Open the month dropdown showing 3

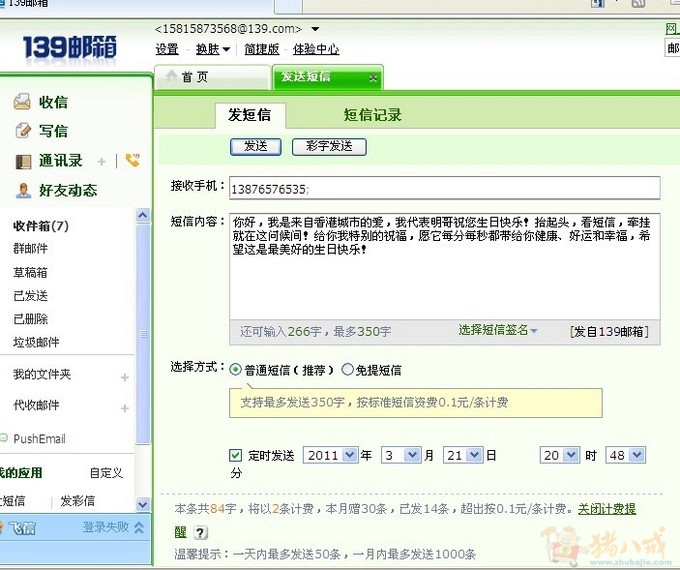point(401,455)
